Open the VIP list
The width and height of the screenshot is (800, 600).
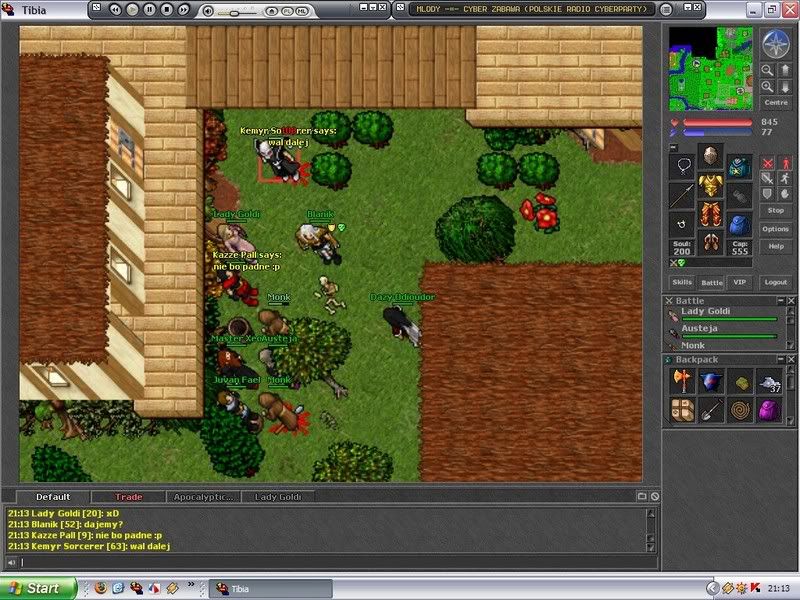[739, 282]
